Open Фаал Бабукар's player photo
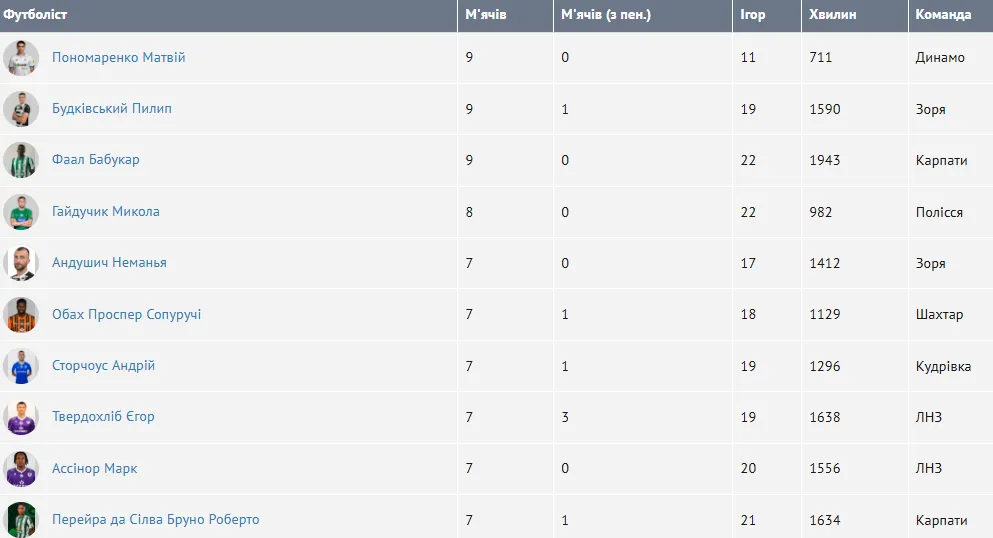This screenshot has width=993, height=538. tap(20, 160)
